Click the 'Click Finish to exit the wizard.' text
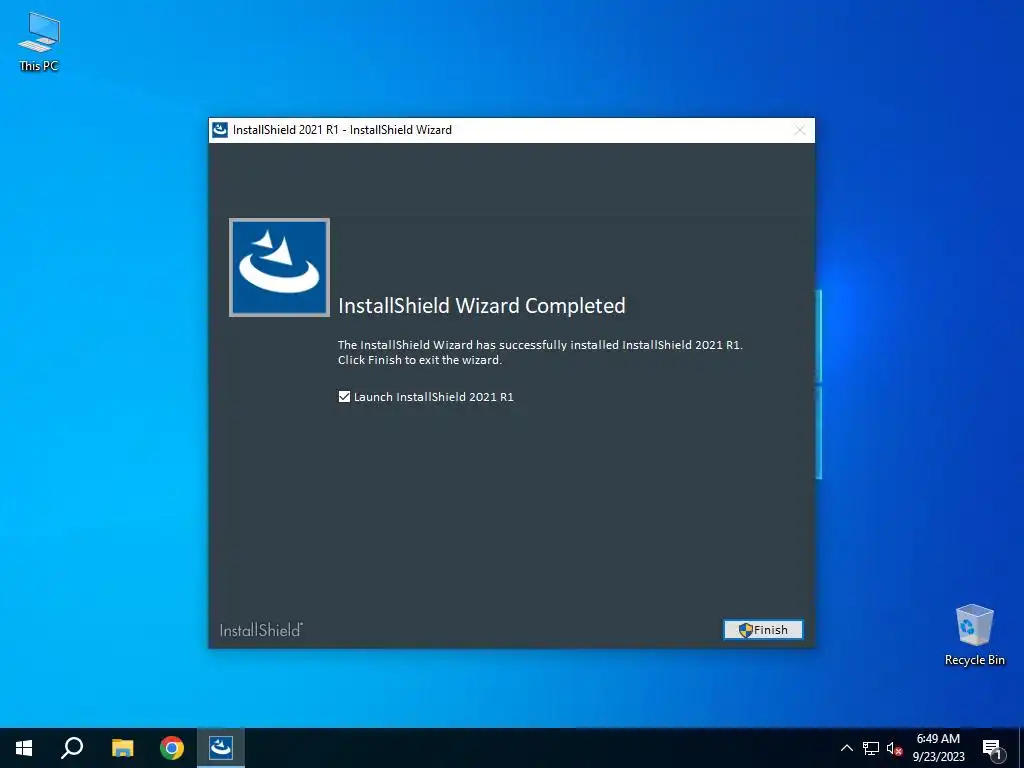This screenshot has width=1024, height=768. (x=420, y=360)
